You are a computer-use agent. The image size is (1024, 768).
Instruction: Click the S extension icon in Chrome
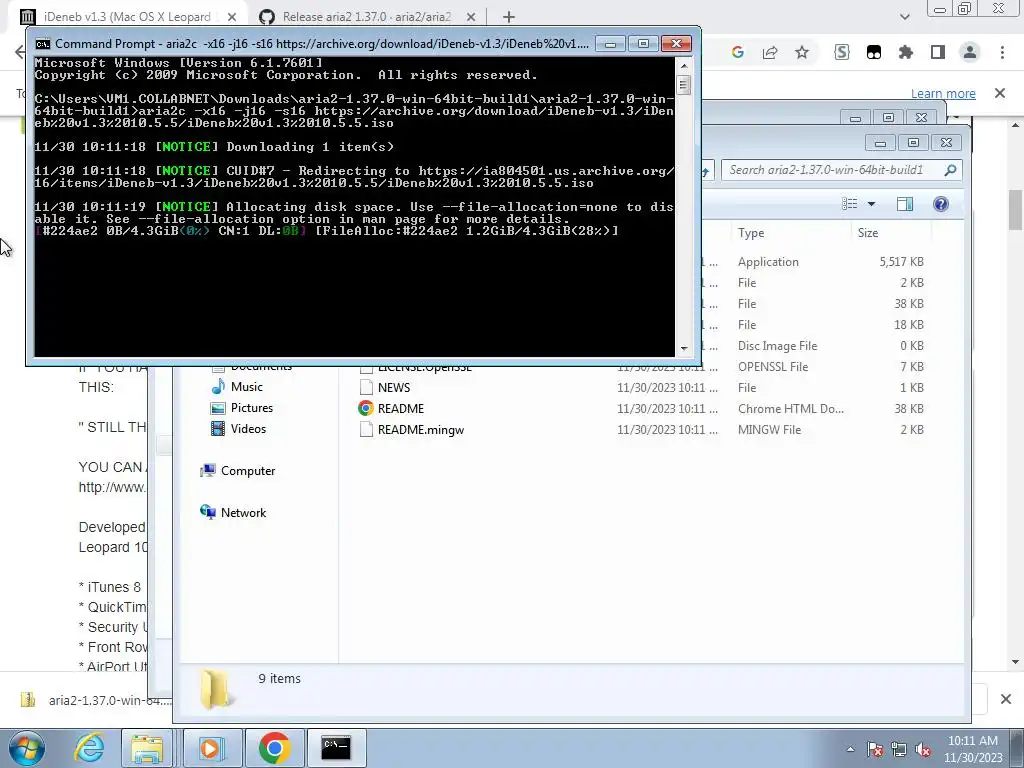842,52
